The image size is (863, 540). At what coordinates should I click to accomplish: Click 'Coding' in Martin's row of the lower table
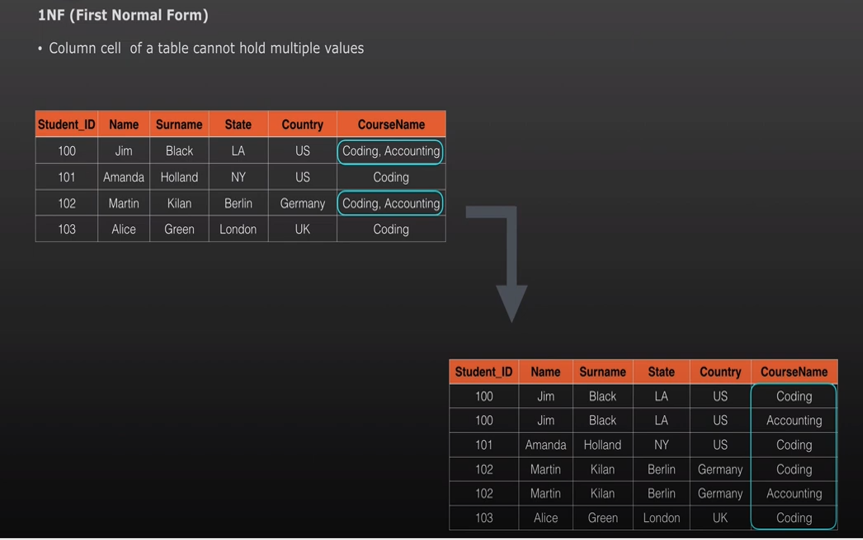pos(794,470)
